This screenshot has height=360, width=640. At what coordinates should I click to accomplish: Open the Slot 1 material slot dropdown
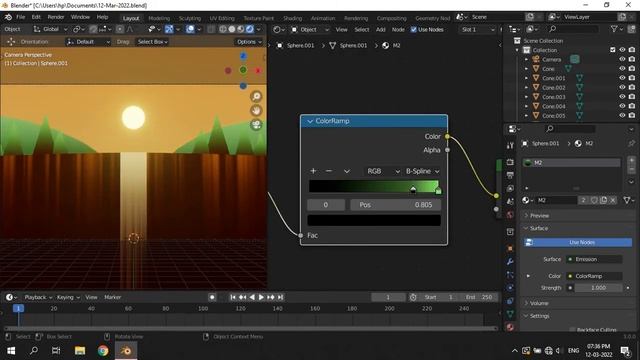pos(478,29)
